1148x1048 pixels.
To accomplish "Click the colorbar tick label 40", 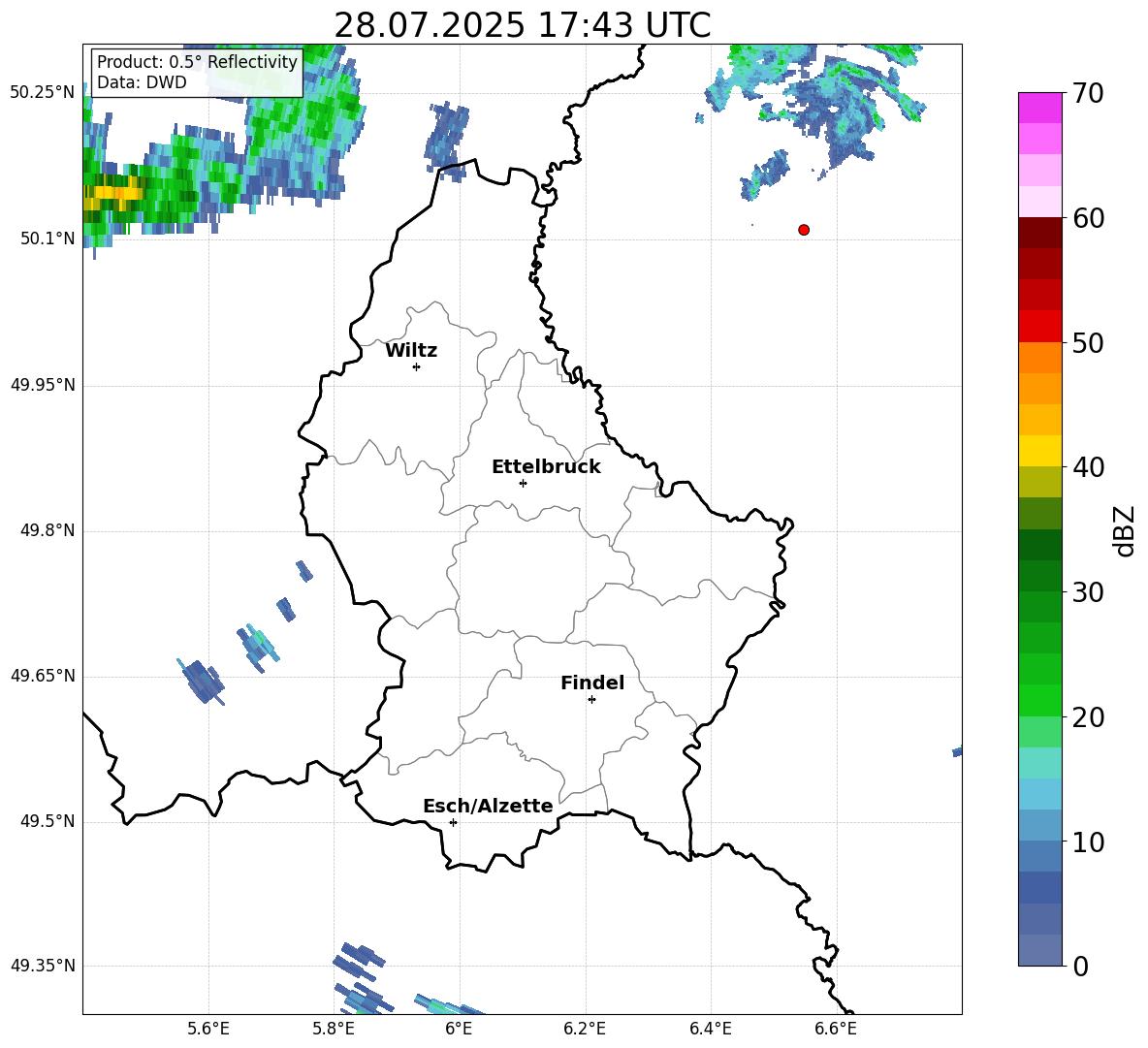I will coord(1088,467).
